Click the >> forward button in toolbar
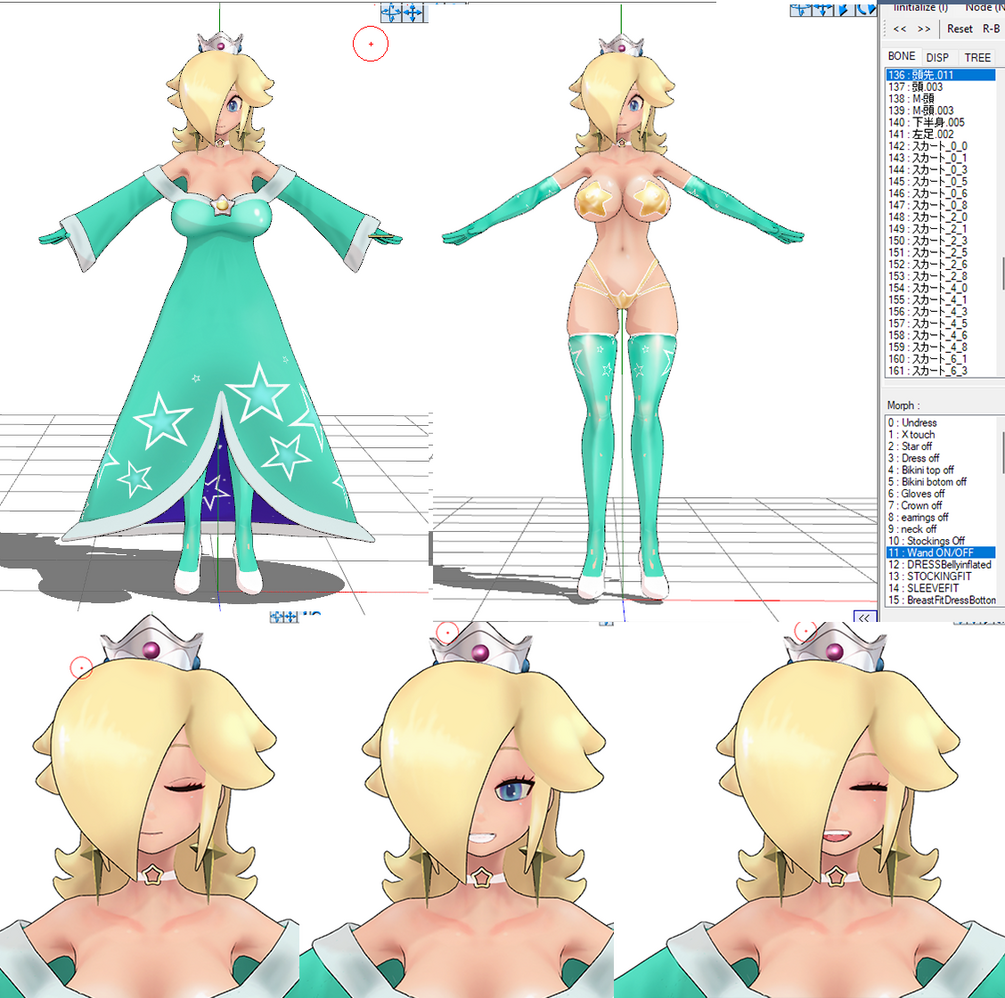This screenshot has width=1005, height=998. 924,29
